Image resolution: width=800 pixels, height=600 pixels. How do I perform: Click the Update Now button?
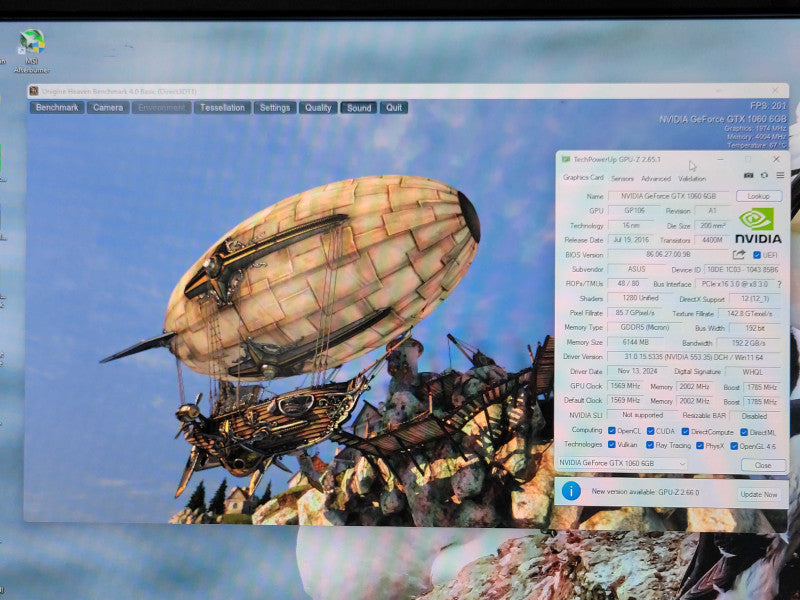758,494
